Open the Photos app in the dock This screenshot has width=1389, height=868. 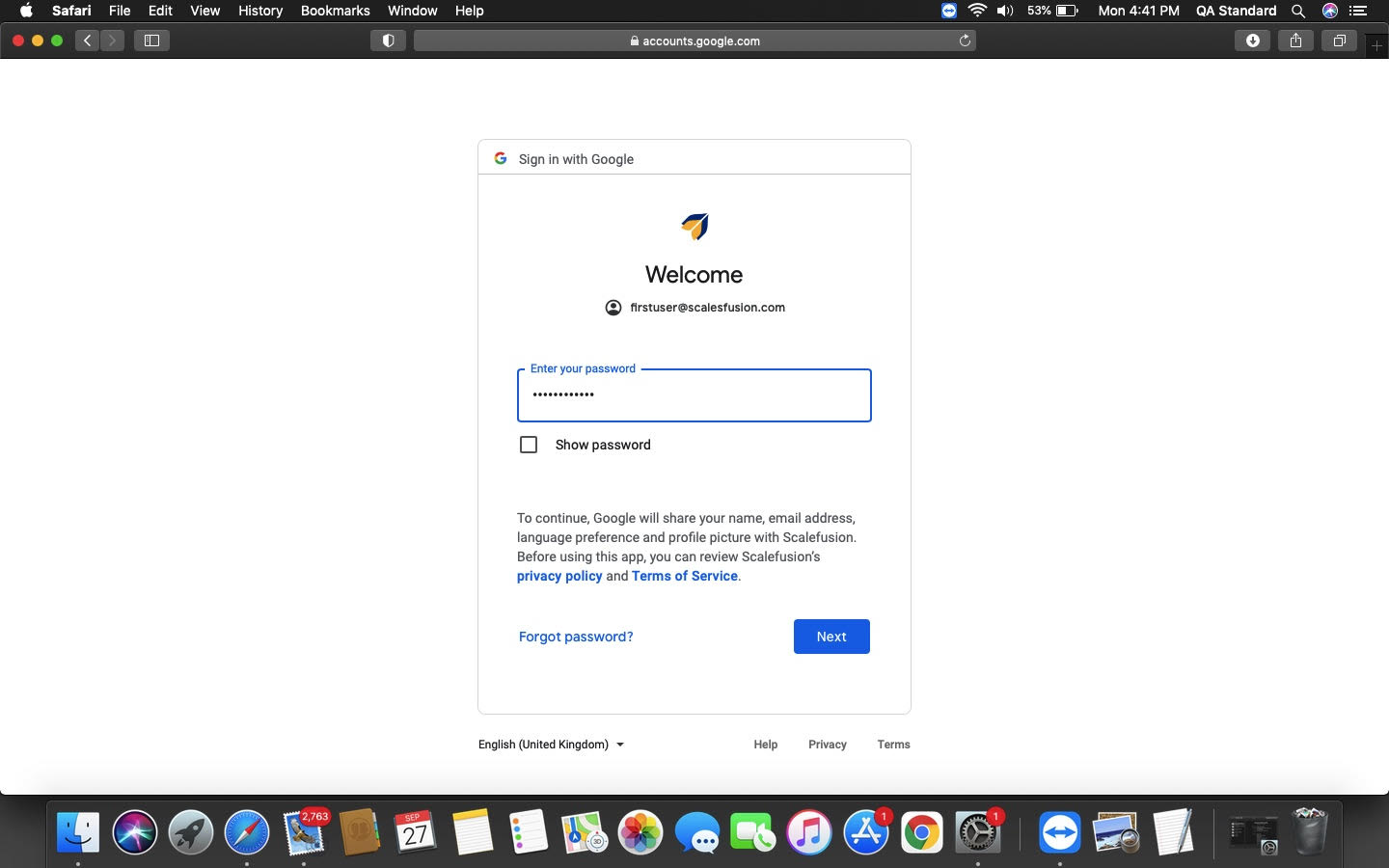pos(640,831)
